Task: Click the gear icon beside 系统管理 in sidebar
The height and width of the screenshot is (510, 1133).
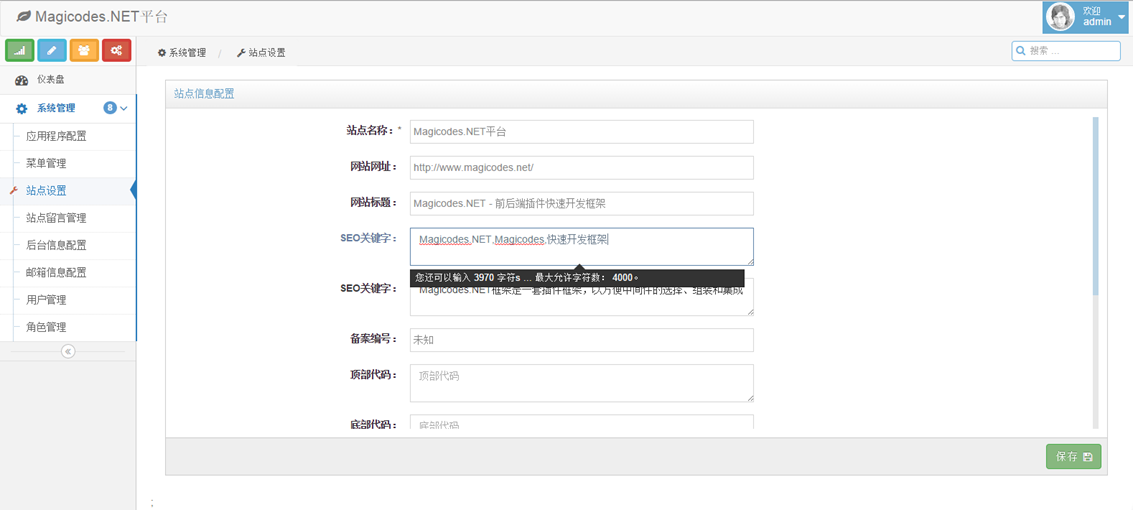Action: coord(22,108)
